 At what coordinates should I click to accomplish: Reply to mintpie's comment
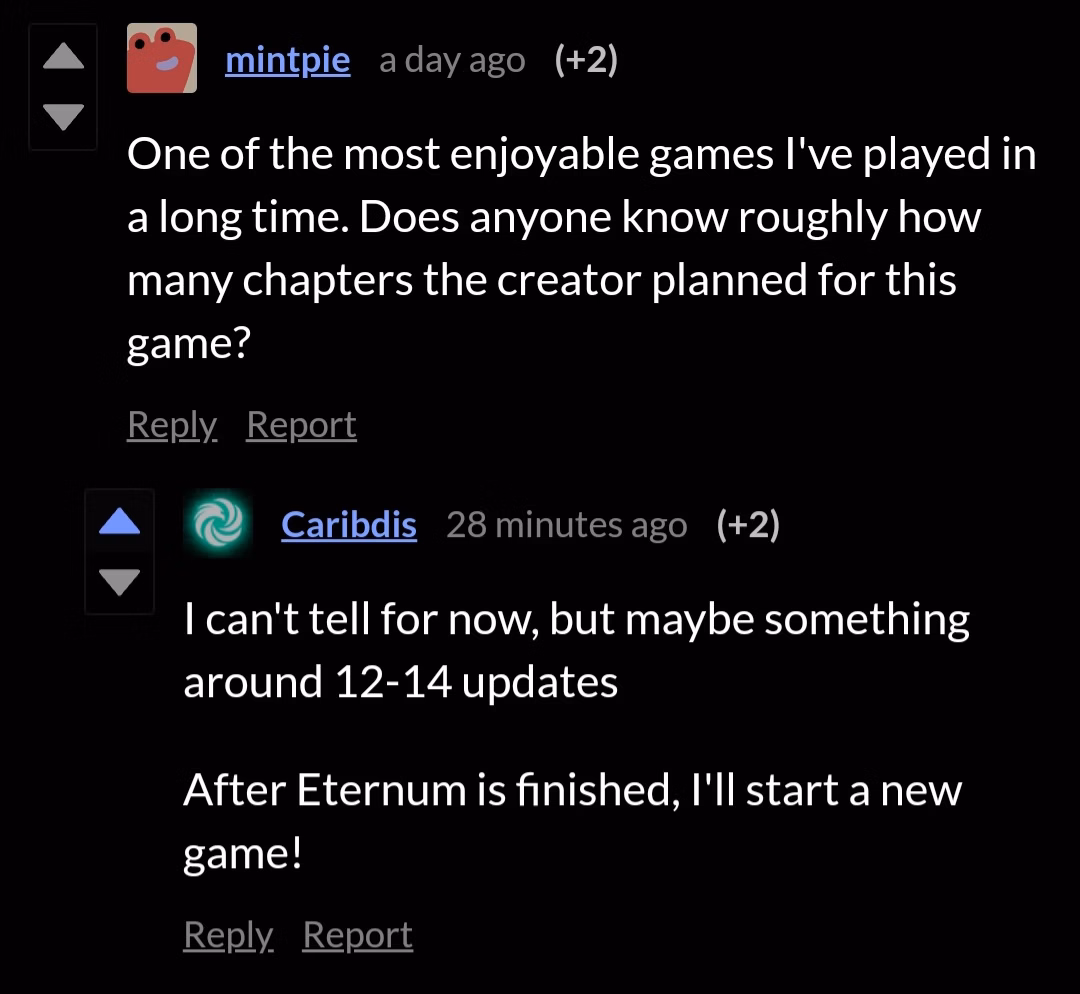click(x=172, y=424)
